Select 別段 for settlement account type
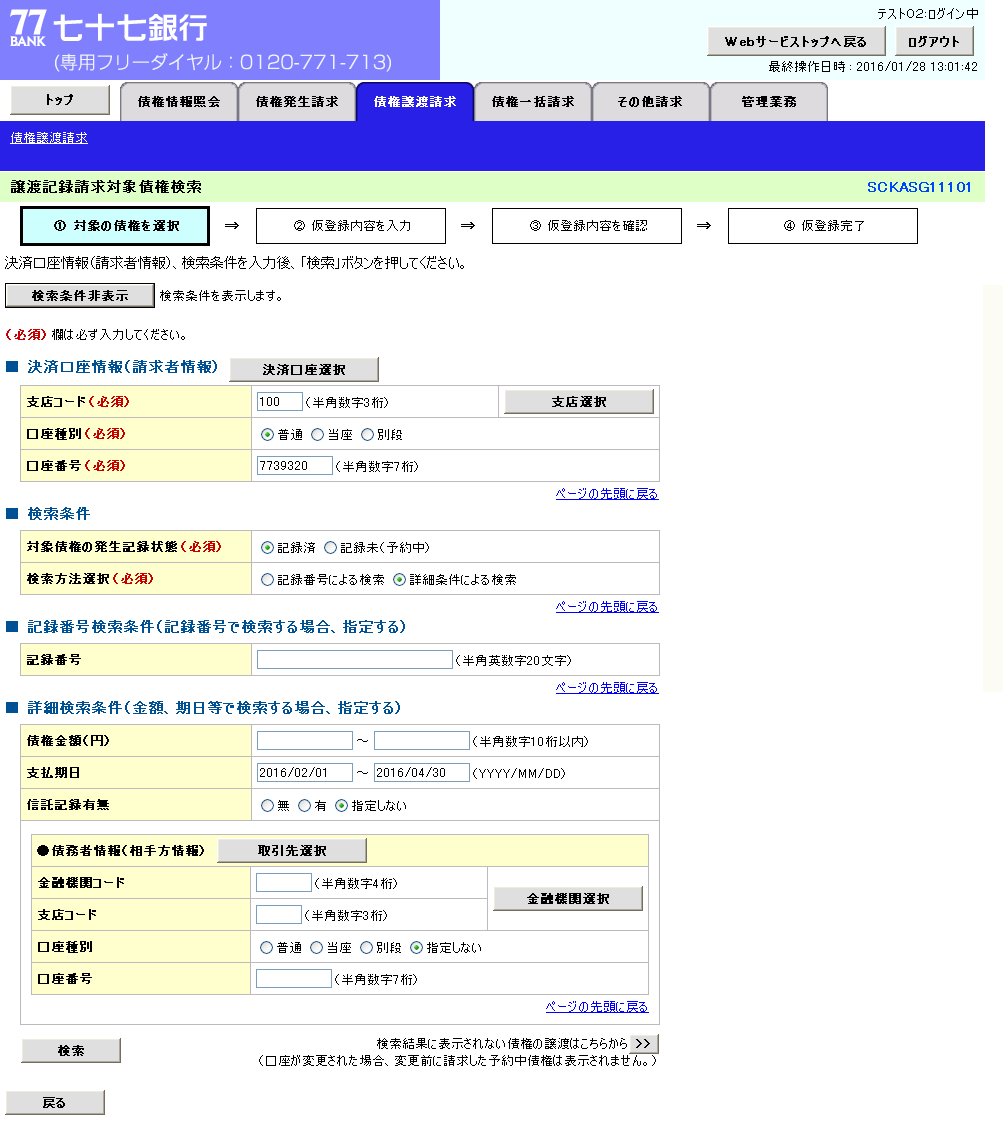This screenshot has height=1129, width=1003. pyautogui.click(x=367, y=435)
